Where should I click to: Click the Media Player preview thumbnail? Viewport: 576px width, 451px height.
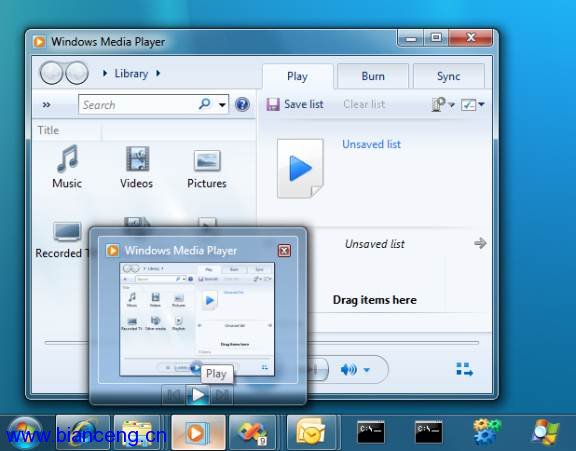(x=197, y=319)
